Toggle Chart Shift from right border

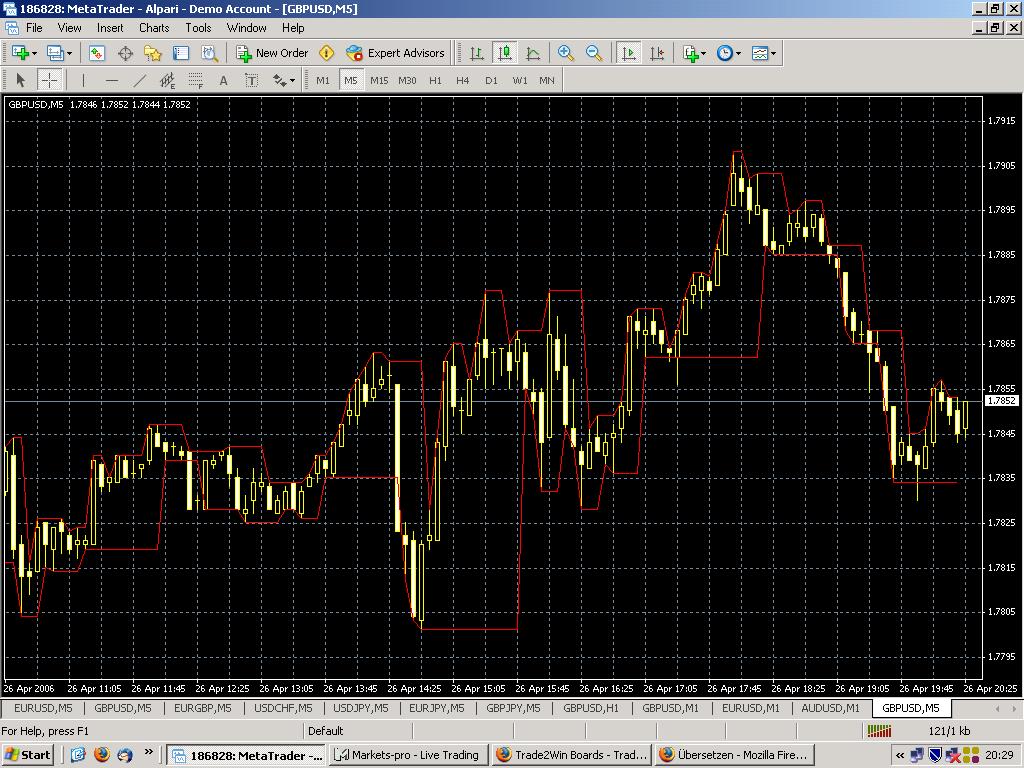[656, 54]
